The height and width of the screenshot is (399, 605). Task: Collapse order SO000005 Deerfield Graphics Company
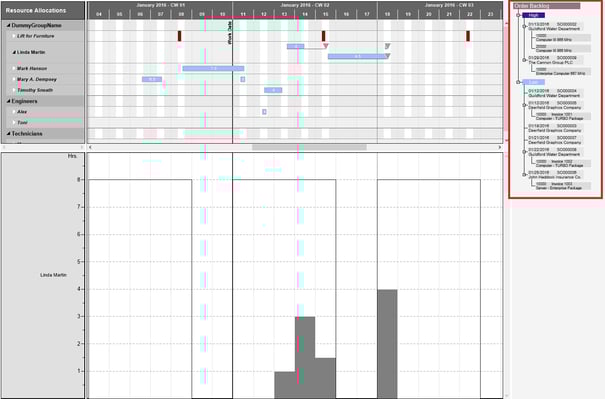tap(524, 105)
